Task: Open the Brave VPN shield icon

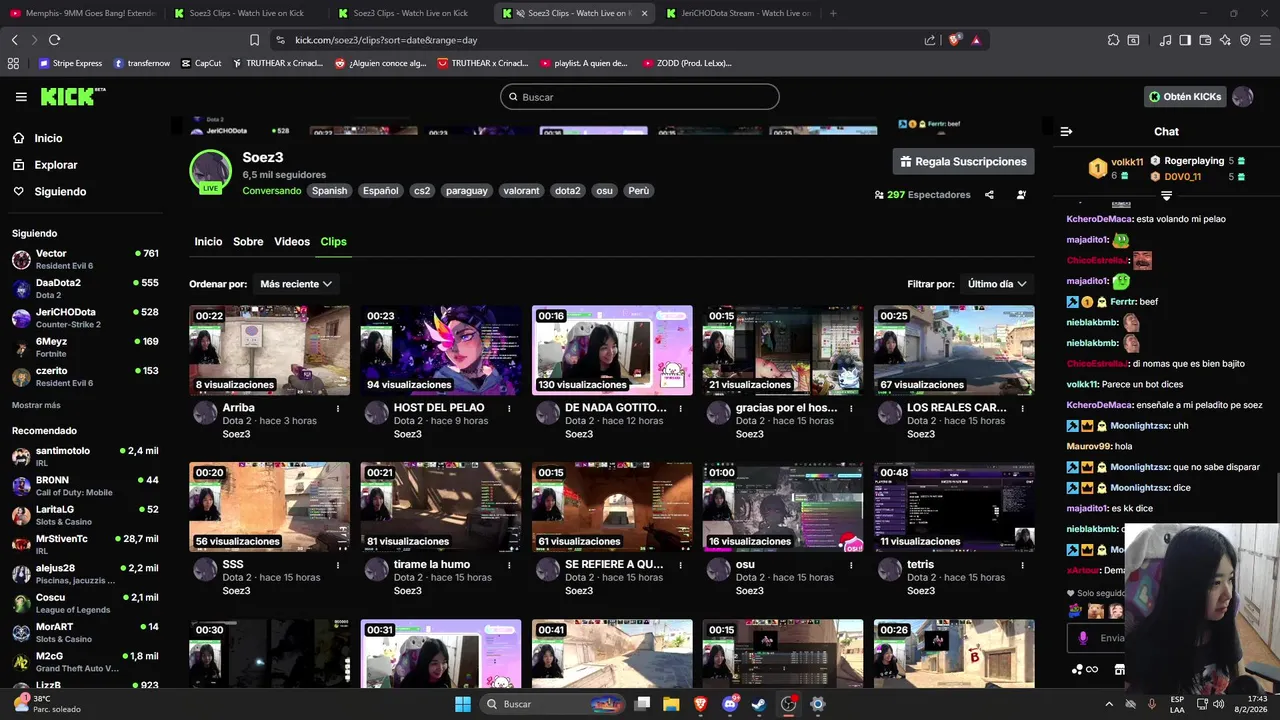Action: [x=1245, y=40]
